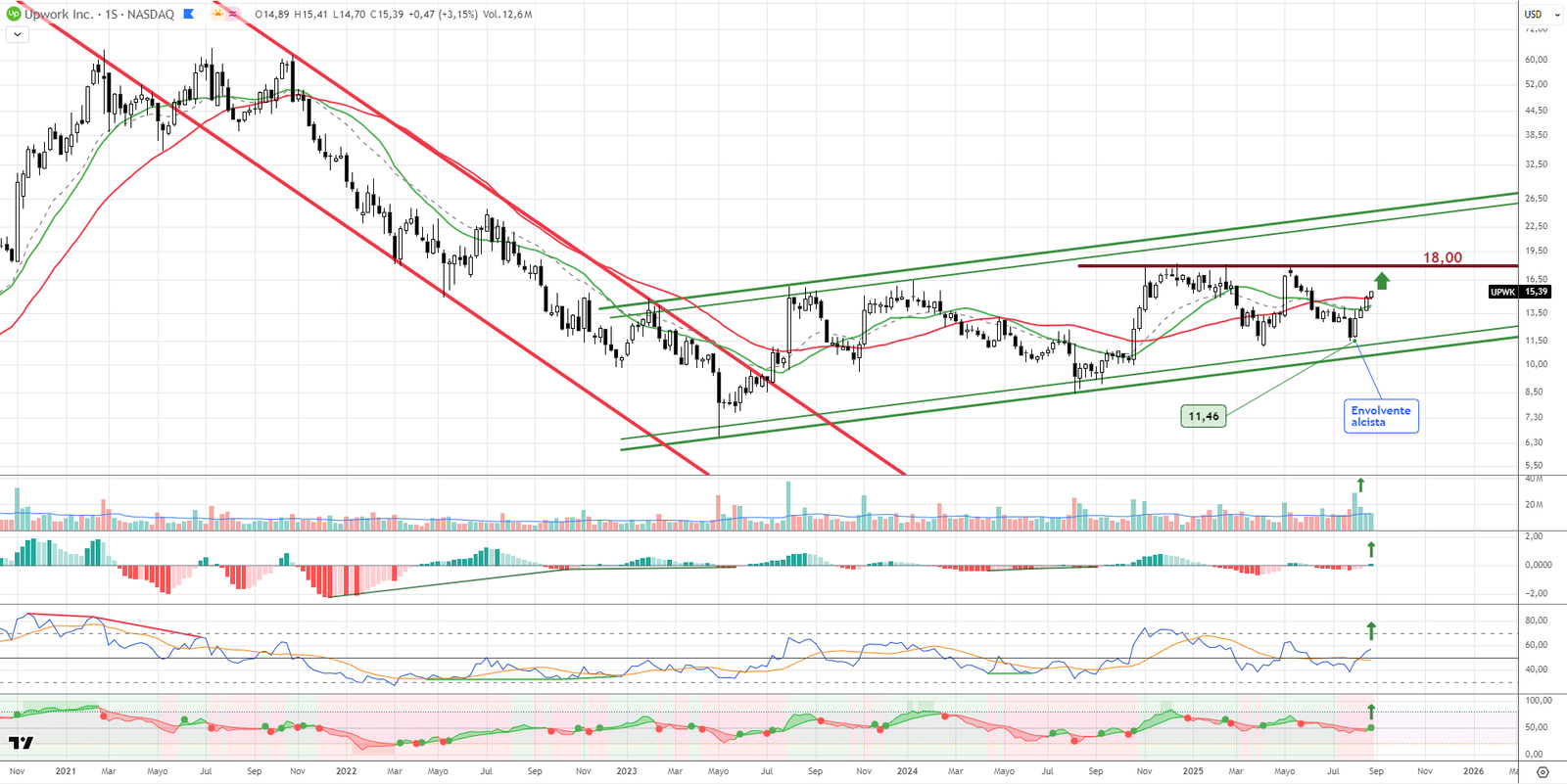This screenshot has height=784, width=1567.
Task: Click the 2024 label on the time axis
Action: tap(907, 771)
